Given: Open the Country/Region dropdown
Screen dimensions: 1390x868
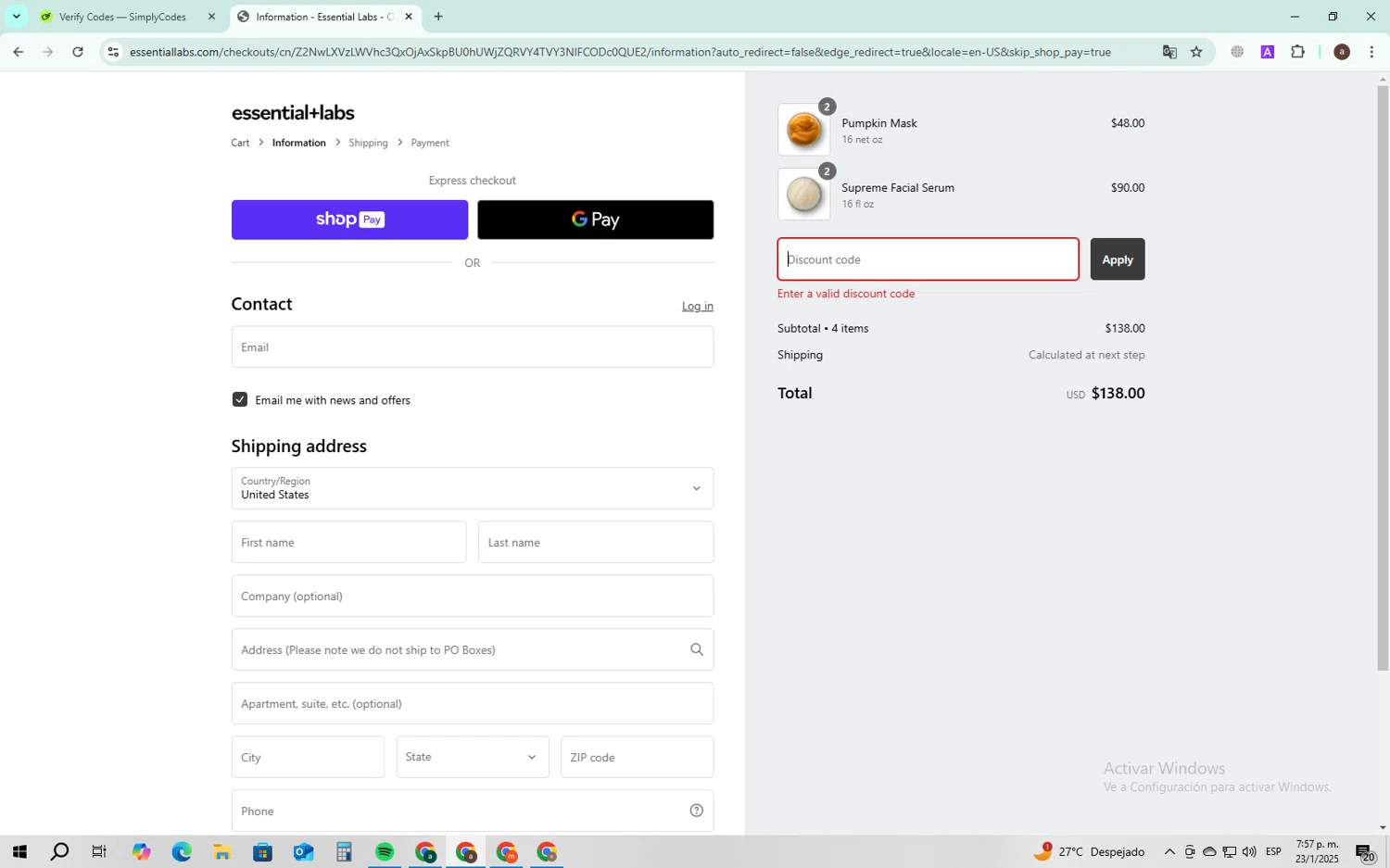Looking at the screenshot, I should point(473,488).
